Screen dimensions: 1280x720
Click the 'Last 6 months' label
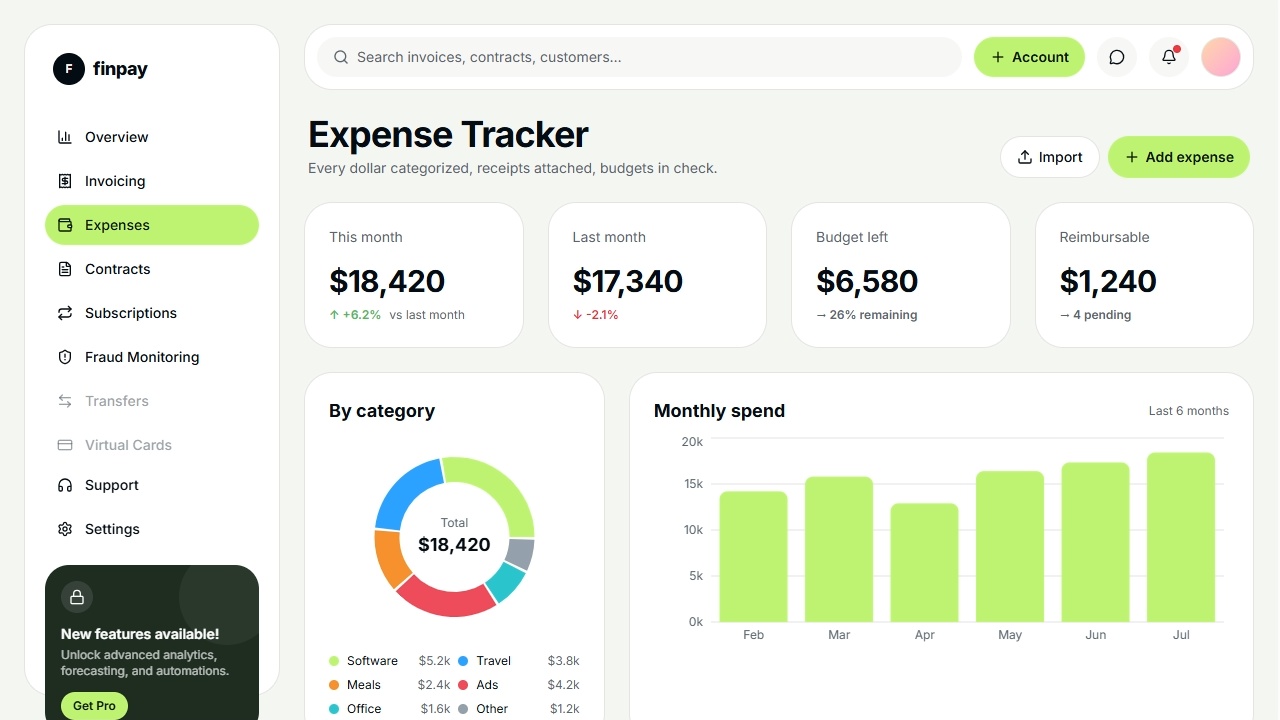(1189, 411)
